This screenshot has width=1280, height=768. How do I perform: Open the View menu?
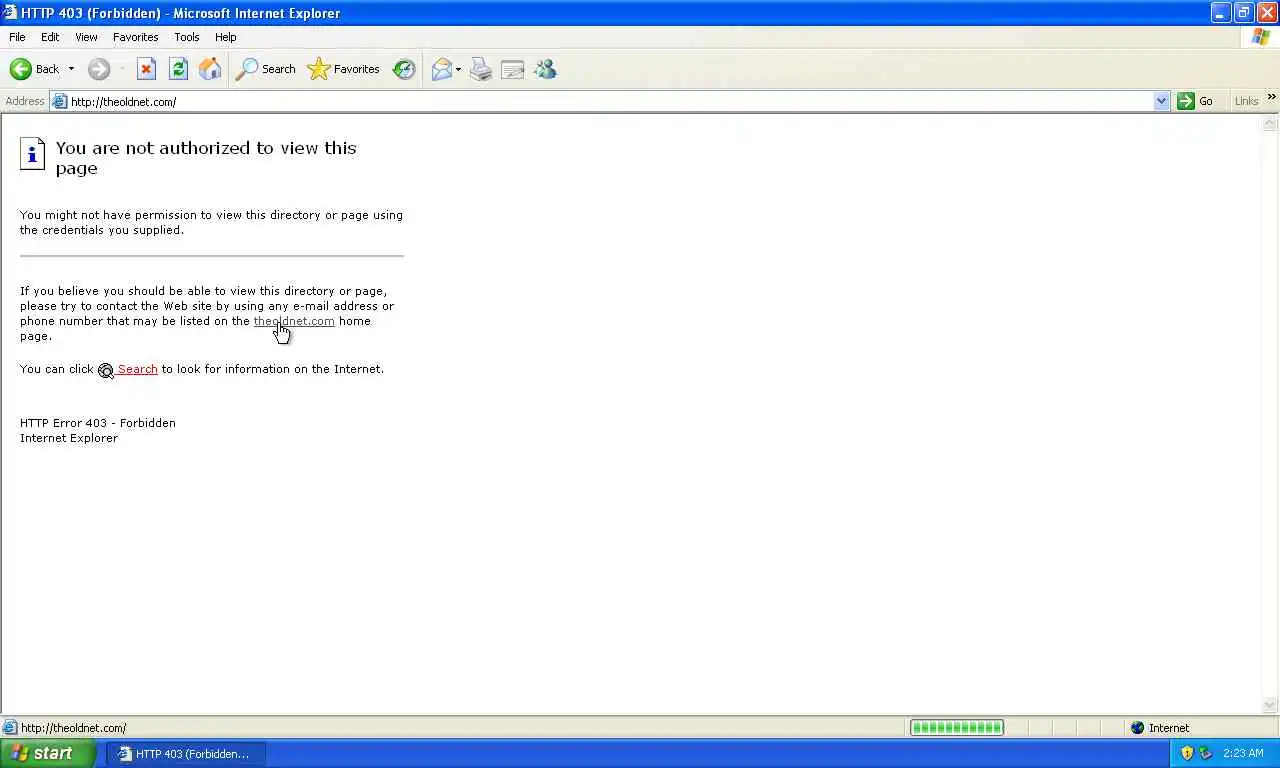pyautogui.click(x=86, y=37)
